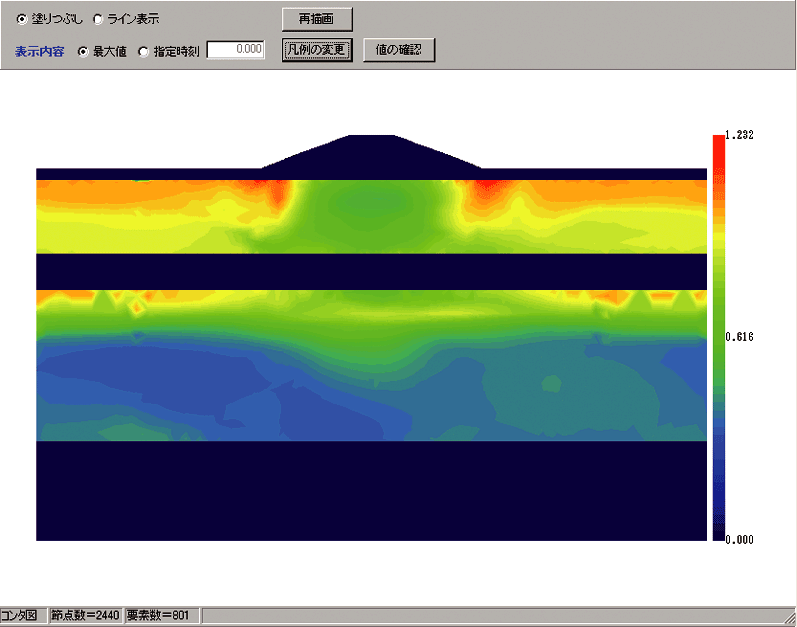Click the time value input field showing 0.000
The height and width of the screenshot is (627, 797).
236,50
